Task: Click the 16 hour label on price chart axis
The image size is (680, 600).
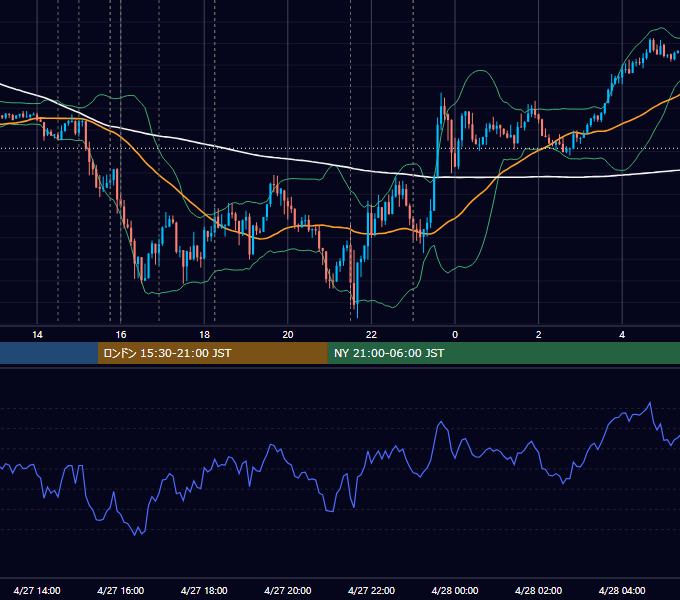Action: (x=121, y=335)
